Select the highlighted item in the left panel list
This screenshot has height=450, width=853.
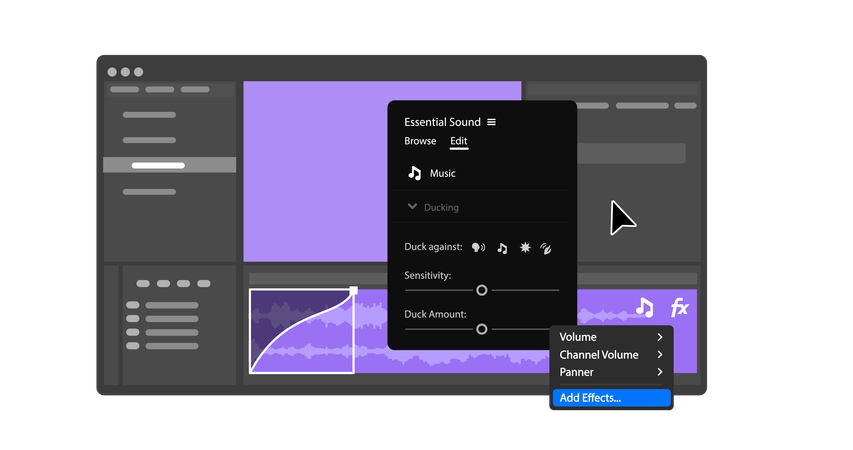[x=169, y=165]
